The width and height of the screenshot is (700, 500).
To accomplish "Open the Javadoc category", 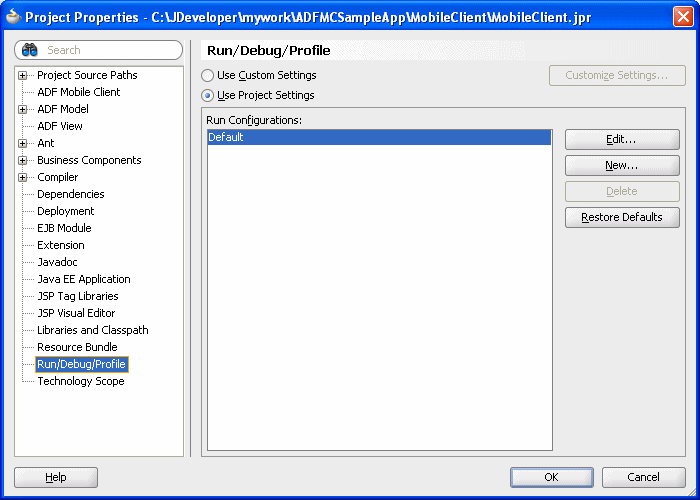I will coord(57,262).
